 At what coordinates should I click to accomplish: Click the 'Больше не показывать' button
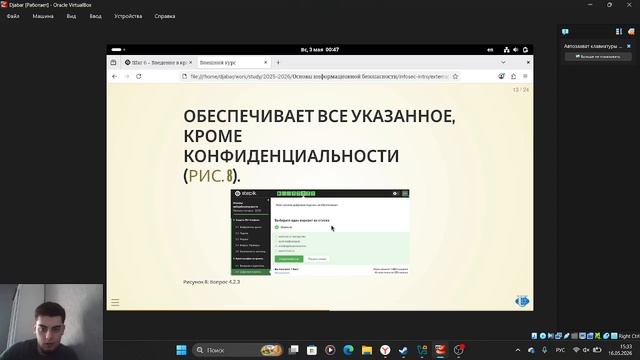(598, 57)
